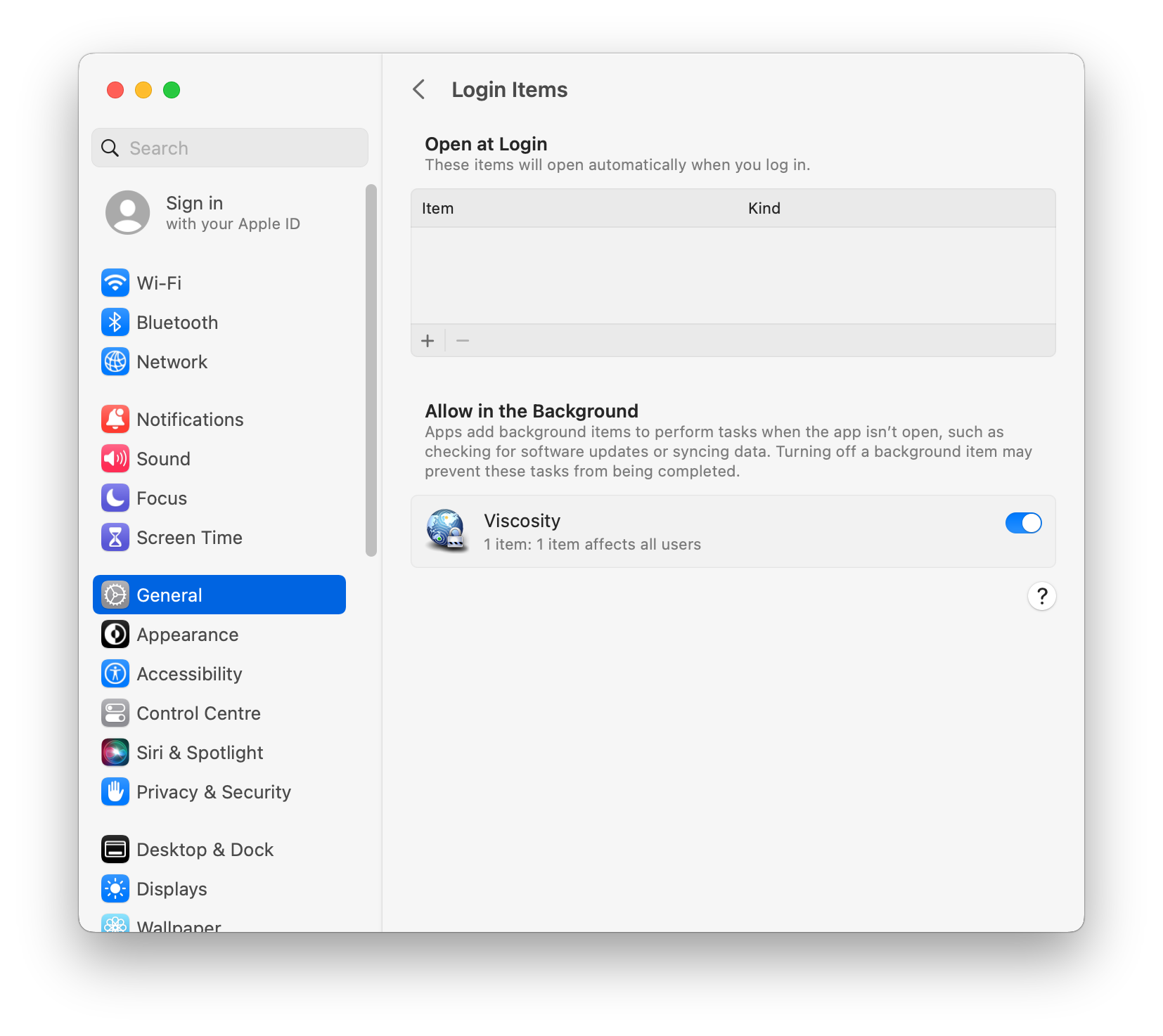This screenshot has width=1163, height=1036.
Task: Select Notifications in the sidebar
Action: (x=191, y=420)
